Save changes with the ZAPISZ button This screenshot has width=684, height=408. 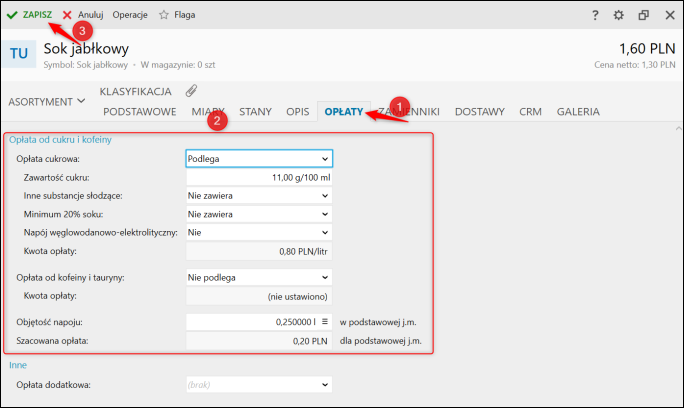[29, 15]
